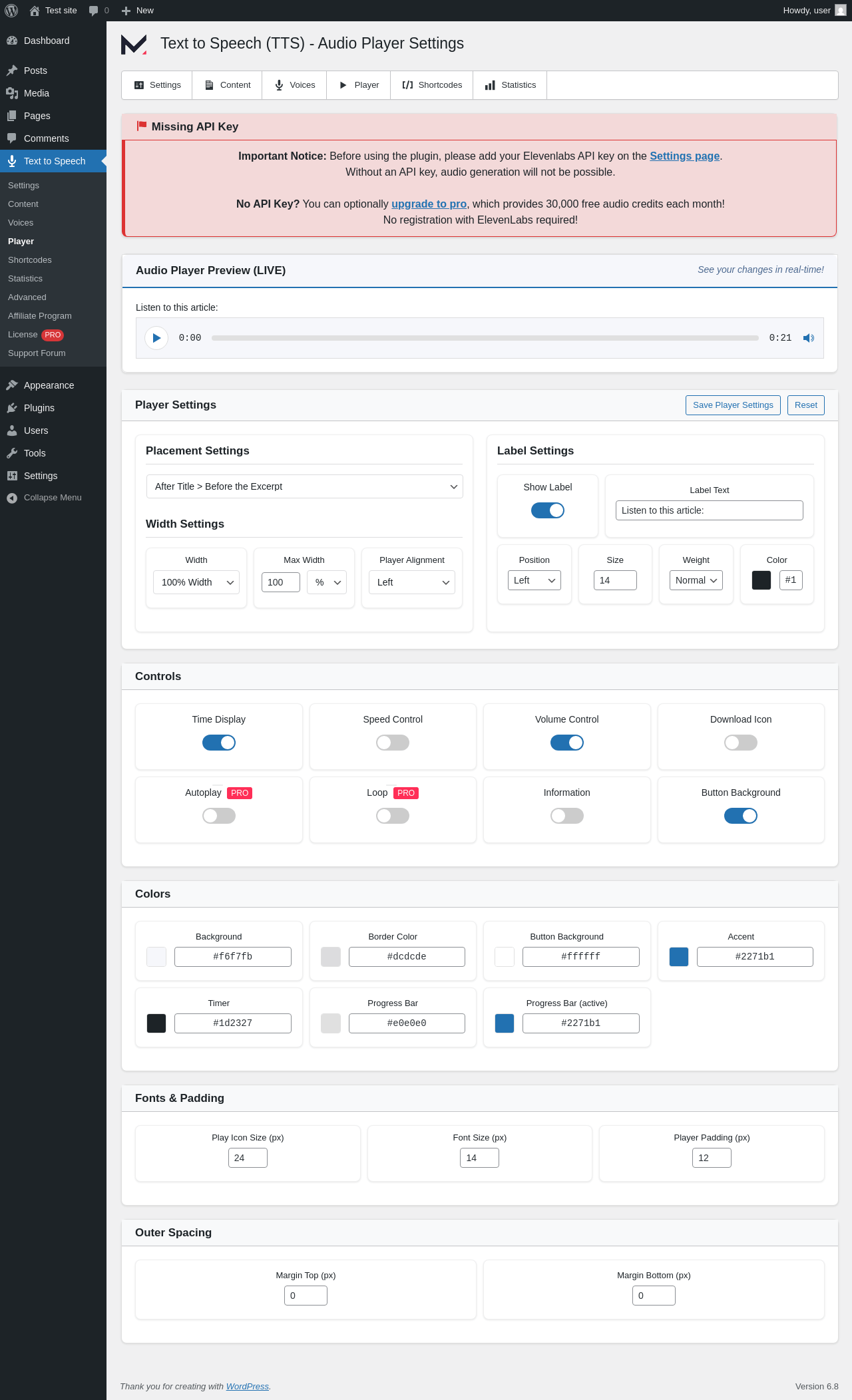Click the Margin Top input field

306,1296
